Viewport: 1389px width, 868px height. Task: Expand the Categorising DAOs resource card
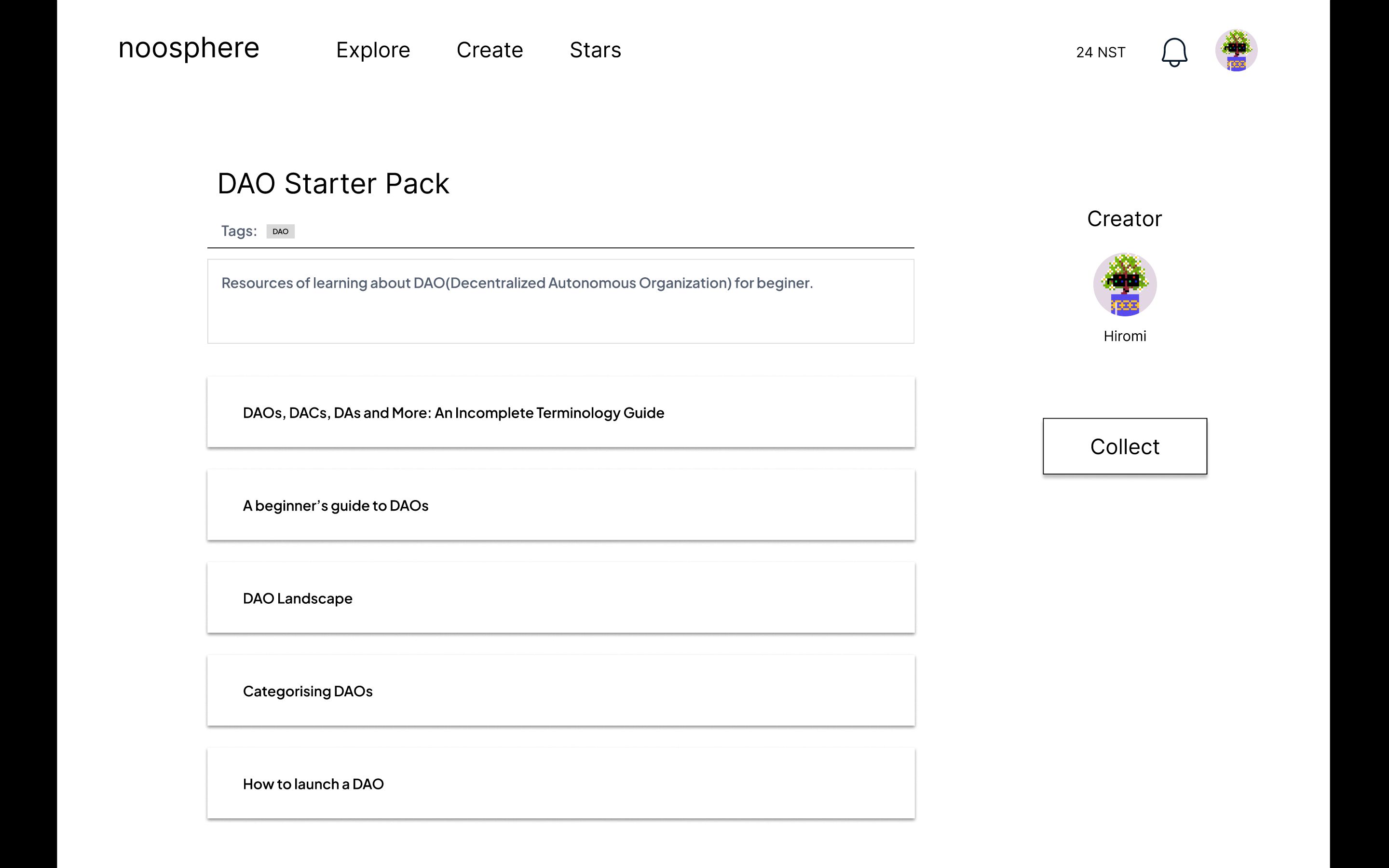click(560, 690)
